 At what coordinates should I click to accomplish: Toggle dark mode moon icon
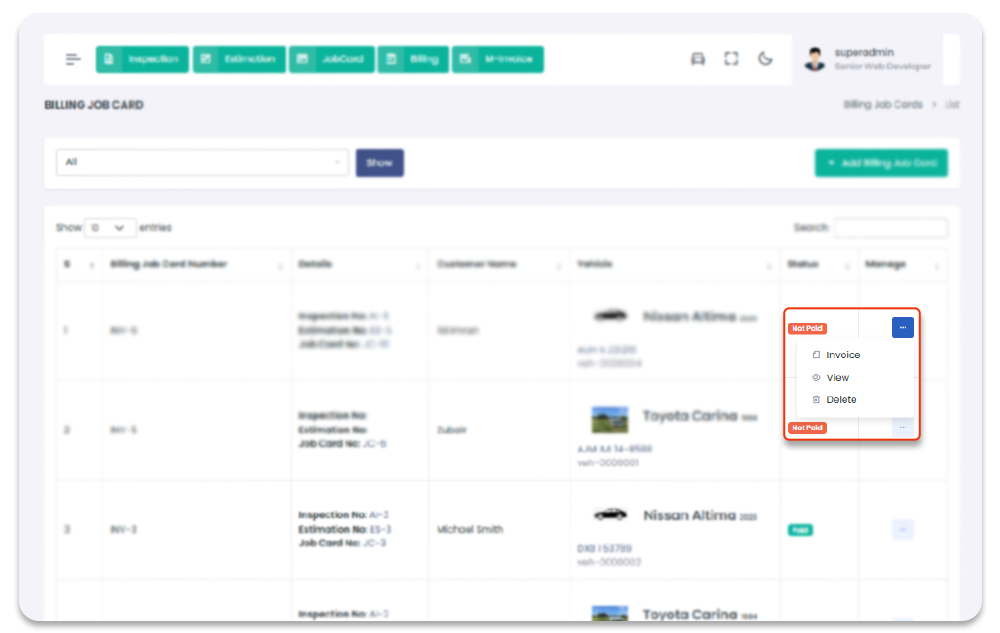point(765,59)
